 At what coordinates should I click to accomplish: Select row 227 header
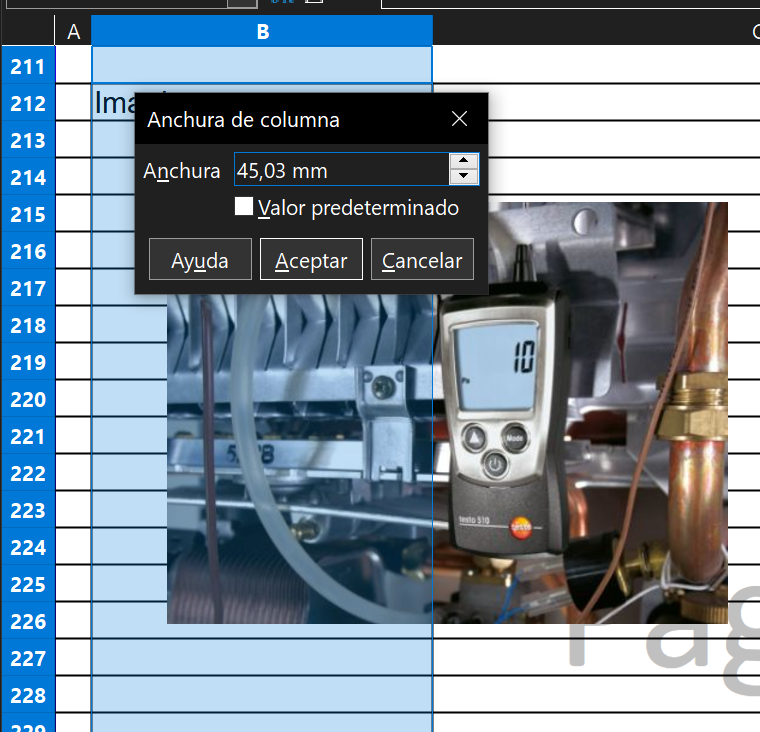pyautogui.click(x=28, y=659)
